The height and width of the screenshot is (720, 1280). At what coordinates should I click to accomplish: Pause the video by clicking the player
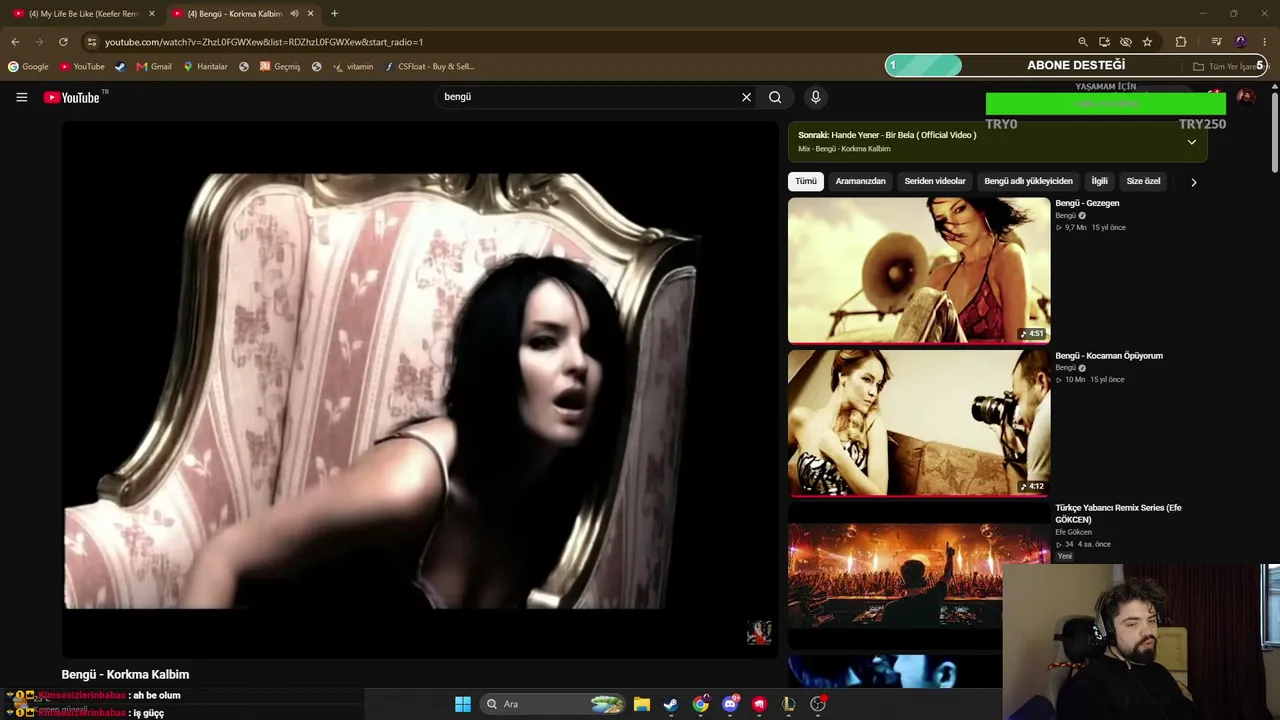coord(420,390)
